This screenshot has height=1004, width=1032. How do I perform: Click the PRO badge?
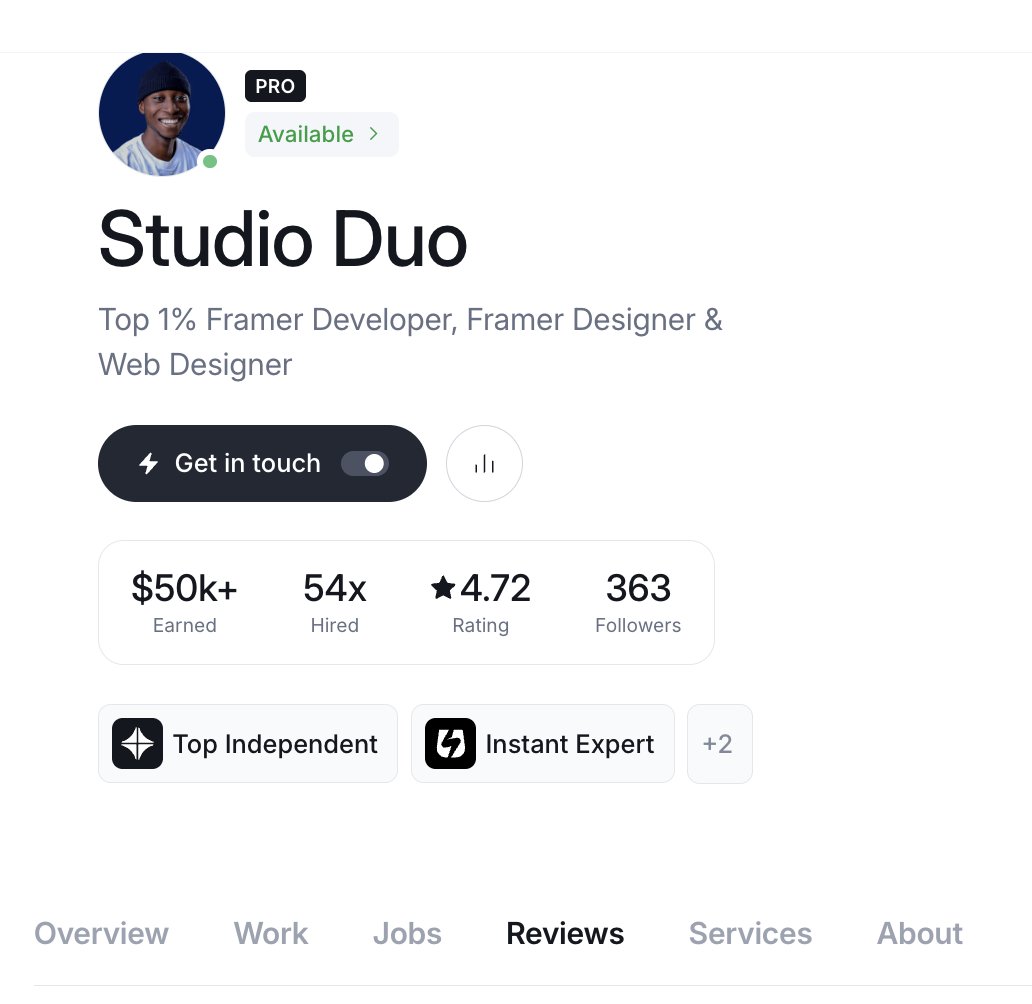275,86
